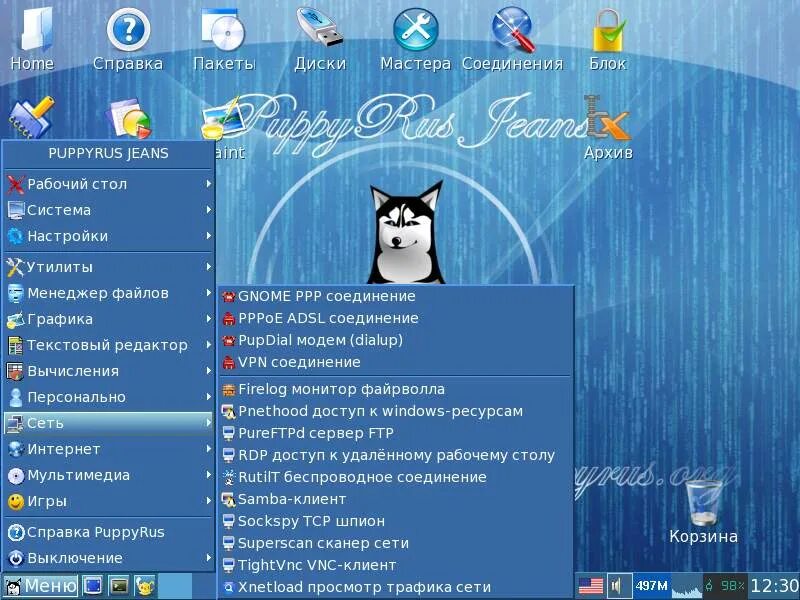The image size is (800, 600).
Task: Start PureFTPd сервер FTP
Action: pos(395,433)
